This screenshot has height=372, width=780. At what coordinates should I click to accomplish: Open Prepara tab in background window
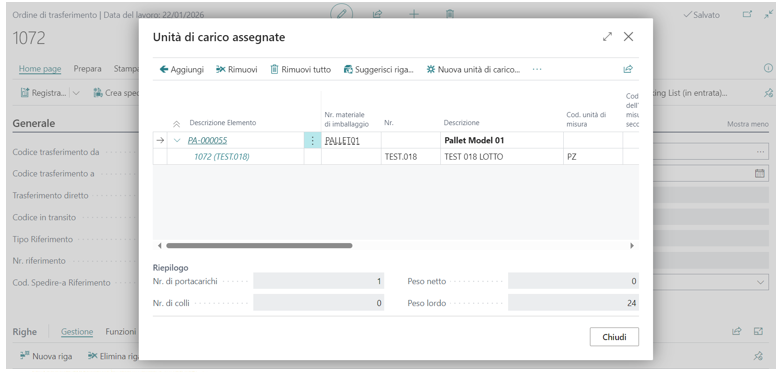pos(88,69)
